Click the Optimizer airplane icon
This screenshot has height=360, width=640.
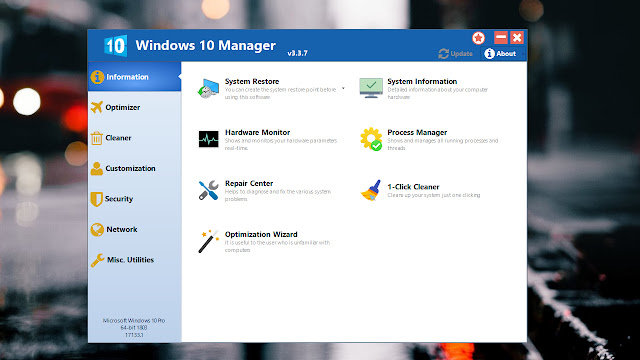point(97,107)
